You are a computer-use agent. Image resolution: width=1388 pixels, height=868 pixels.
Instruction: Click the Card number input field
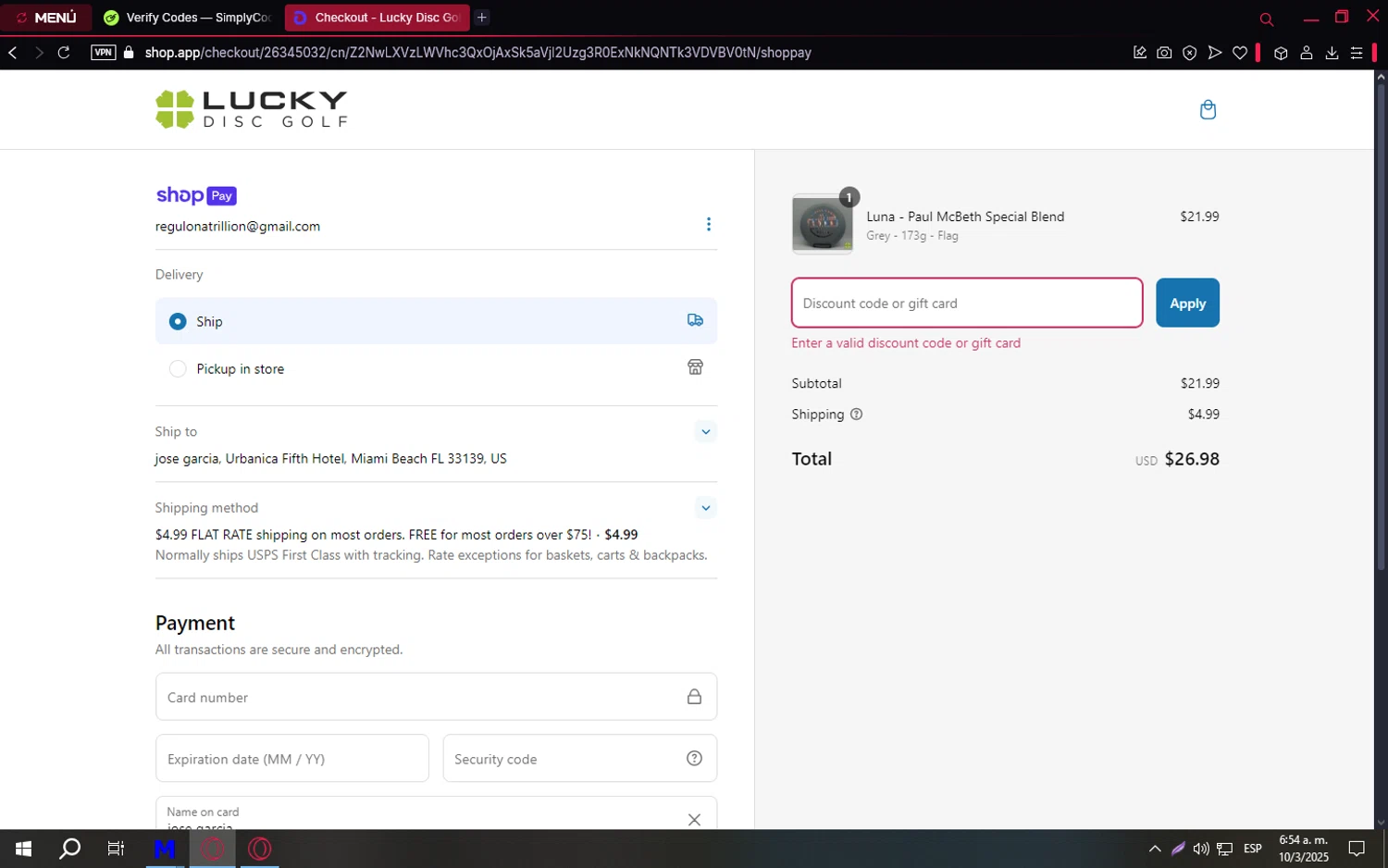click(x=436, y=697)
